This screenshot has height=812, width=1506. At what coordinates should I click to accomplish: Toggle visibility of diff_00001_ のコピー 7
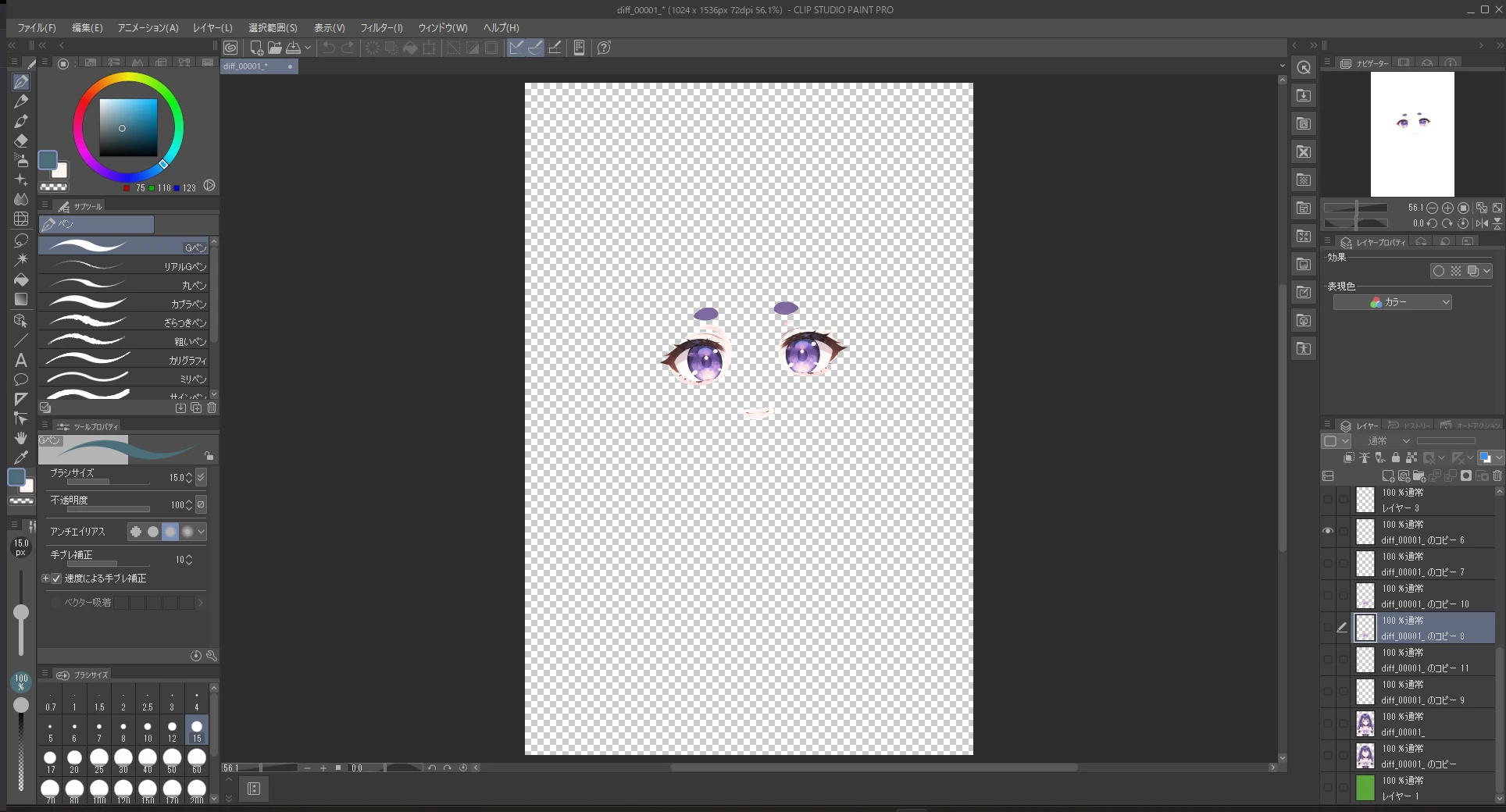(1328, 563)
